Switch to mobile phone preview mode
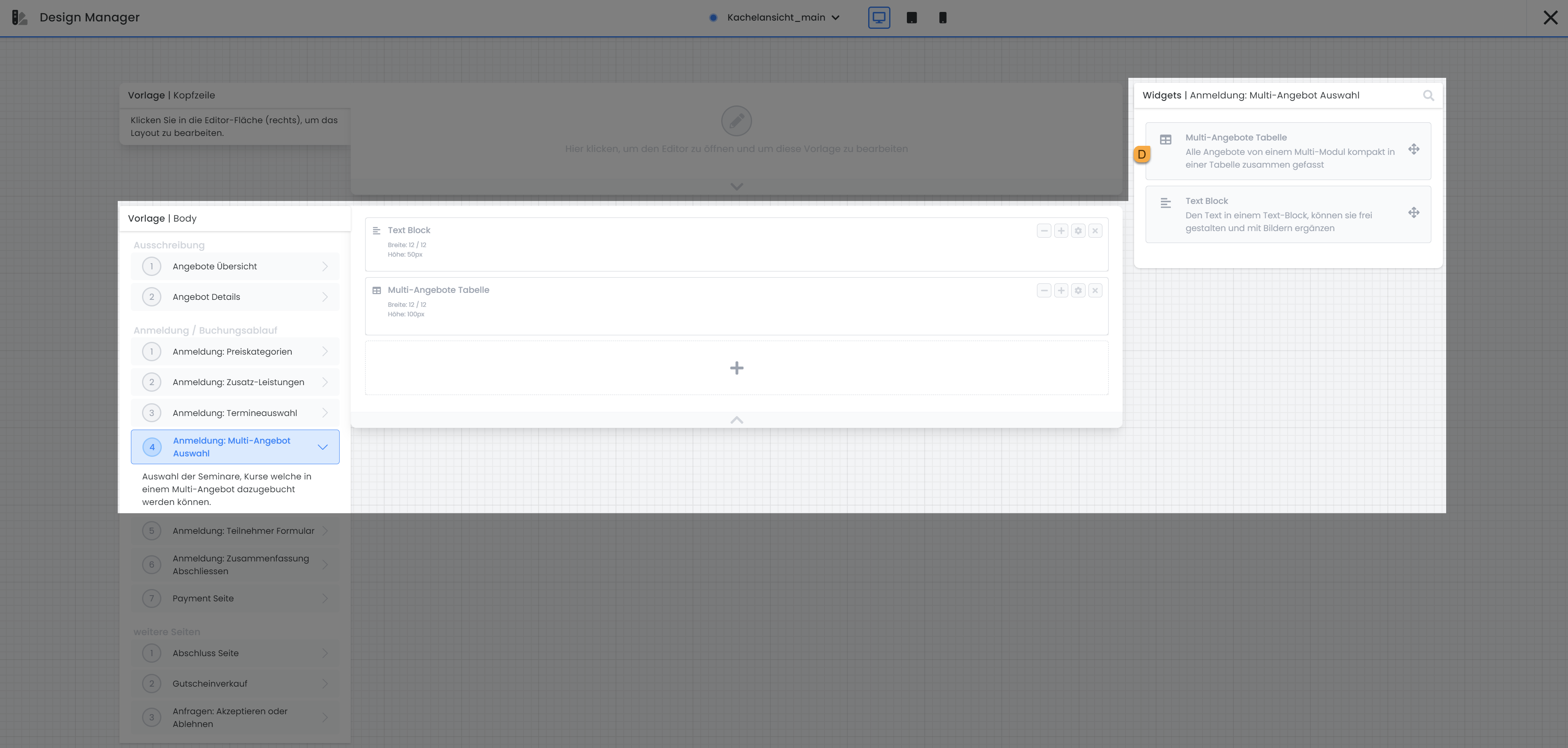The width and height of the screenshot is (1568, 748). 942,18
